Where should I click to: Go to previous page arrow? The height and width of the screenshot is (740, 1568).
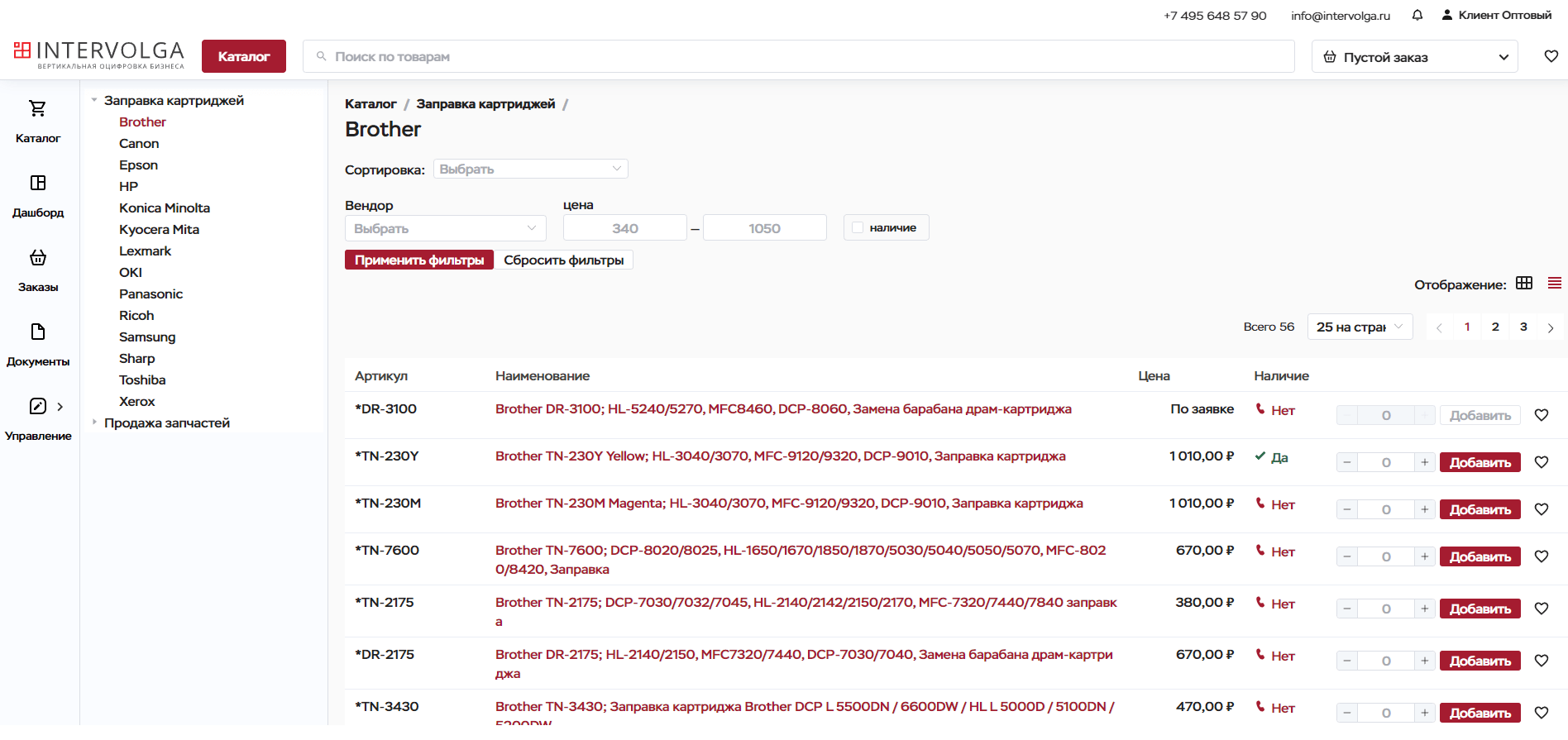[x=1439, y=327]
